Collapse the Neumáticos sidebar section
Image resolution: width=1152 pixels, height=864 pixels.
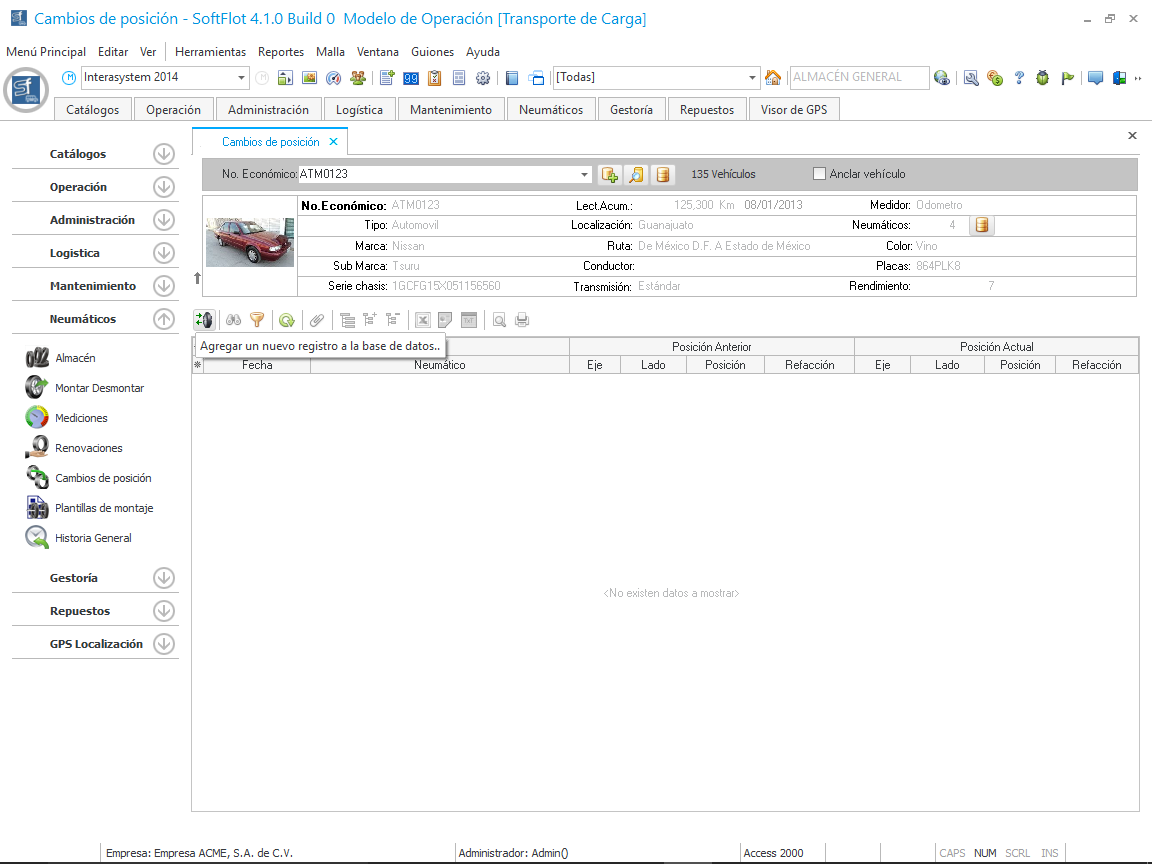164,319
